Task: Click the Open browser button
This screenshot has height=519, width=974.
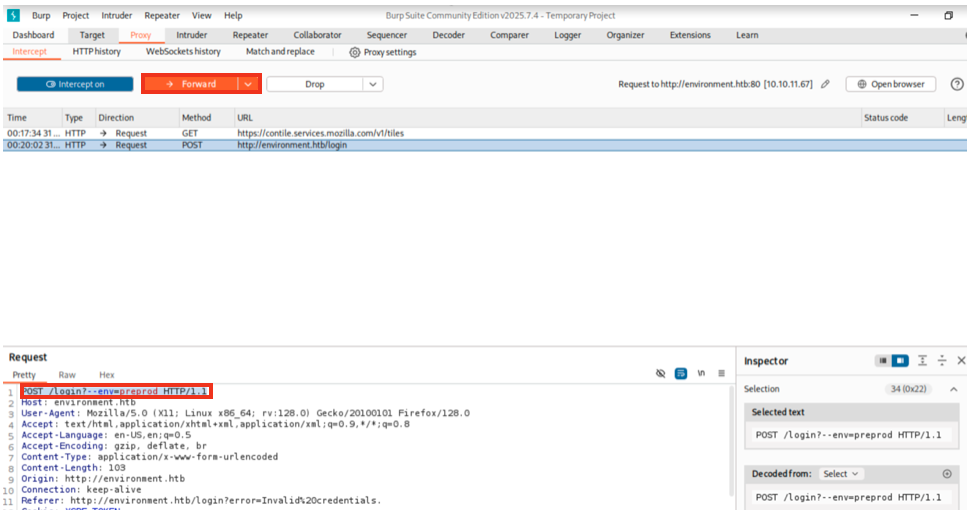Action: pyautogui.click(x=890, y=84)
